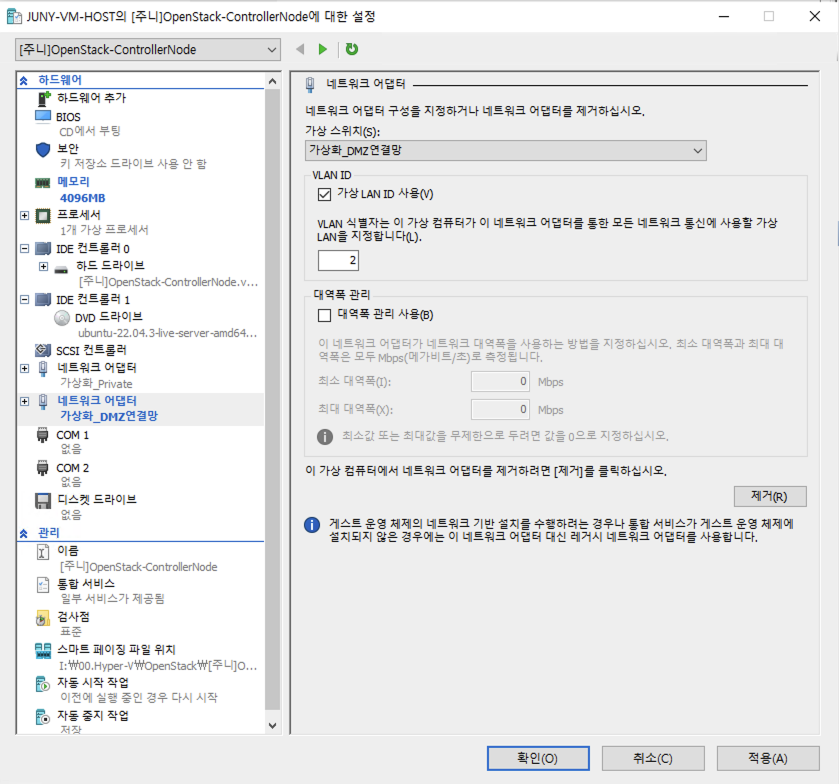Select 표준 text under 검사점
839x784 pixels.
[71, 631]
